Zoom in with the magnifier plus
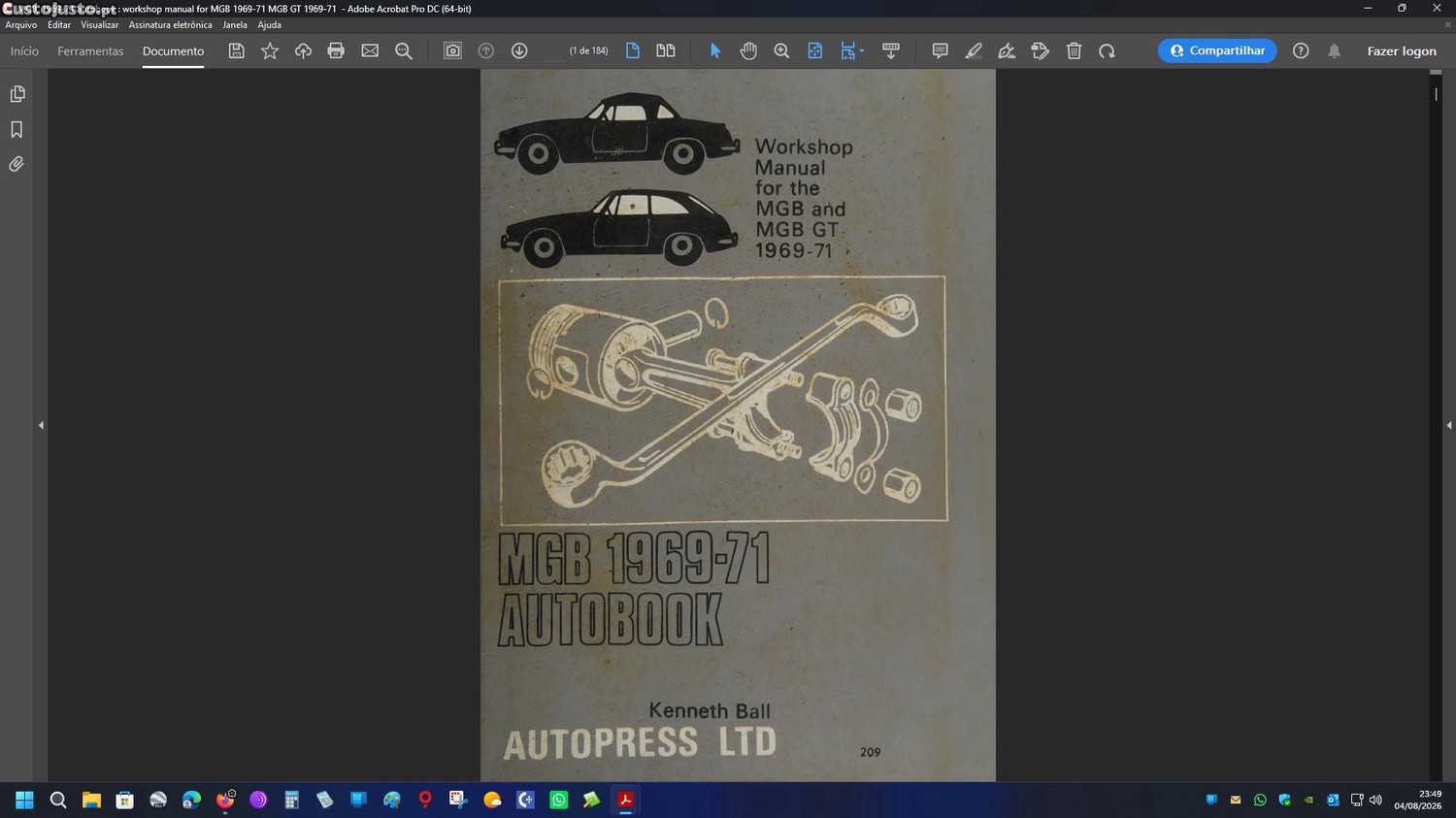 pos(781,50)
